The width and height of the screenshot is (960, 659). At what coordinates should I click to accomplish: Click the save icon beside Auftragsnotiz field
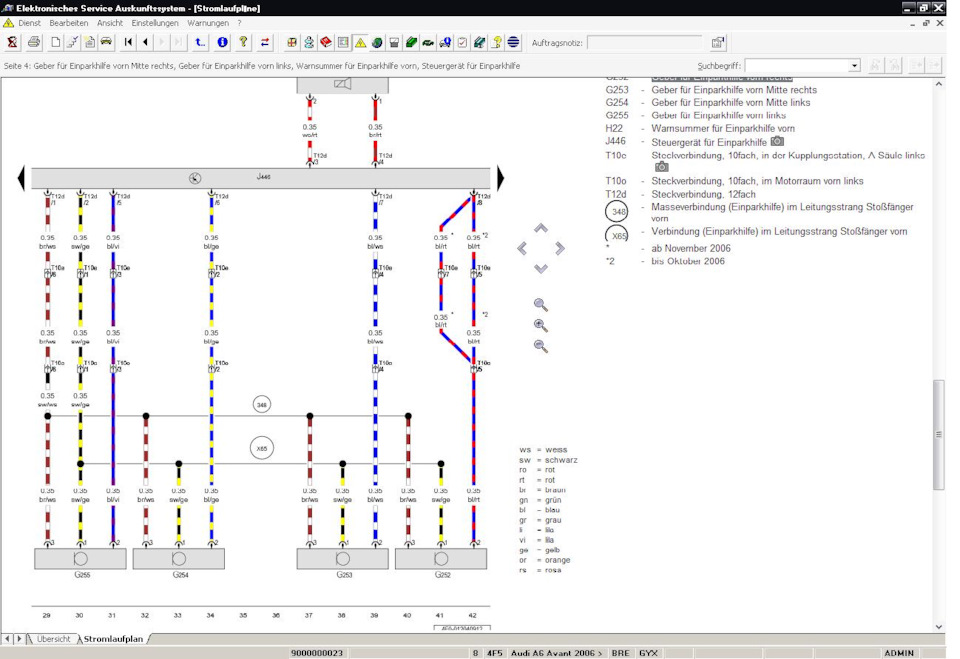(718, 43)
